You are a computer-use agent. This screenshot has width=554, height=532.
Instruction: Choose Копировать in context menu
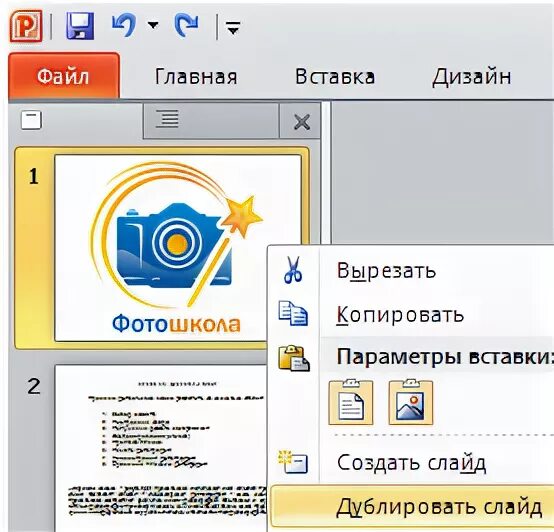click(x=400, y=314)
